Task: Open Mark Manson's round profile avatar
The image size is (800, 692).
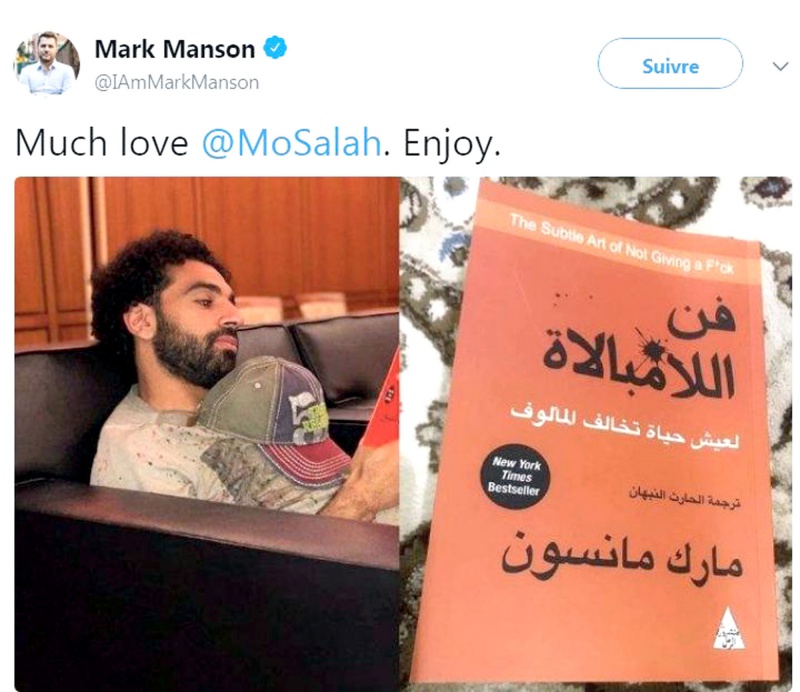Action: click(46, 63)
